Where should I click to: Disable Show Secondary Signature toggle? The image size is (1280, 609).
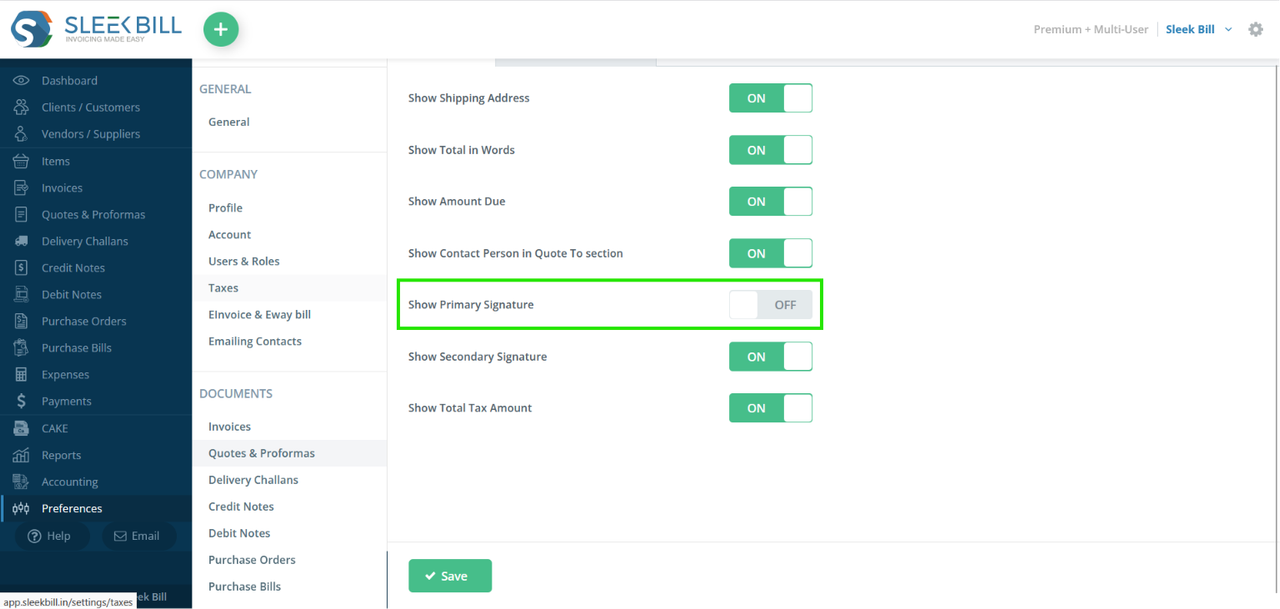point(771,356)
